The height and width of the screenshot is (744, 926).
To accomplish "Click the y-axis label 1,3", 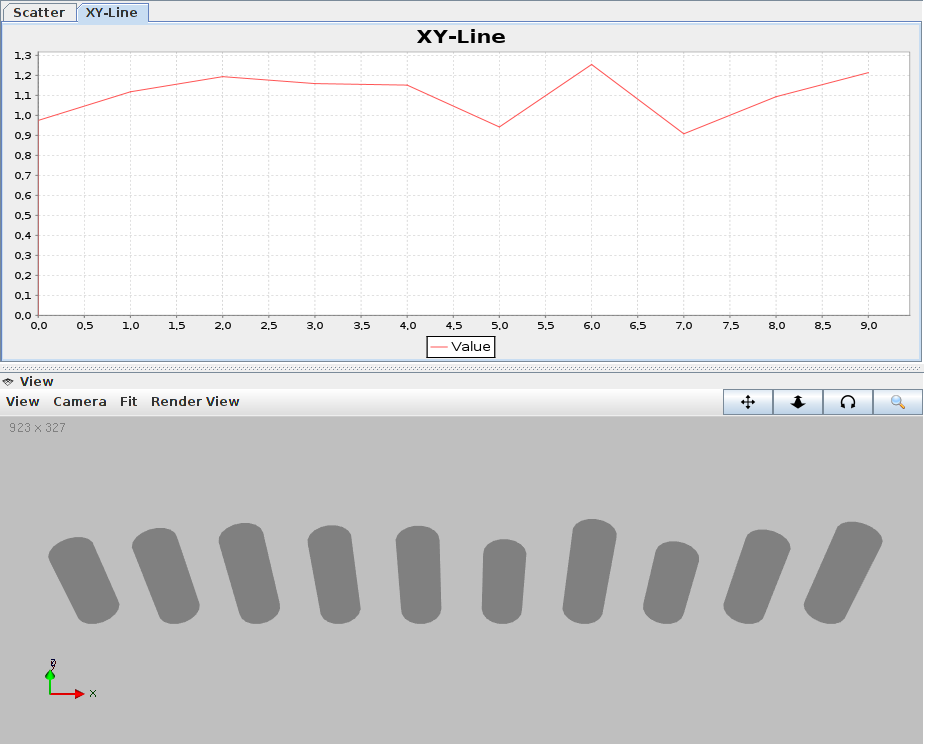I will pyautogui.click(x=23, y=56).
